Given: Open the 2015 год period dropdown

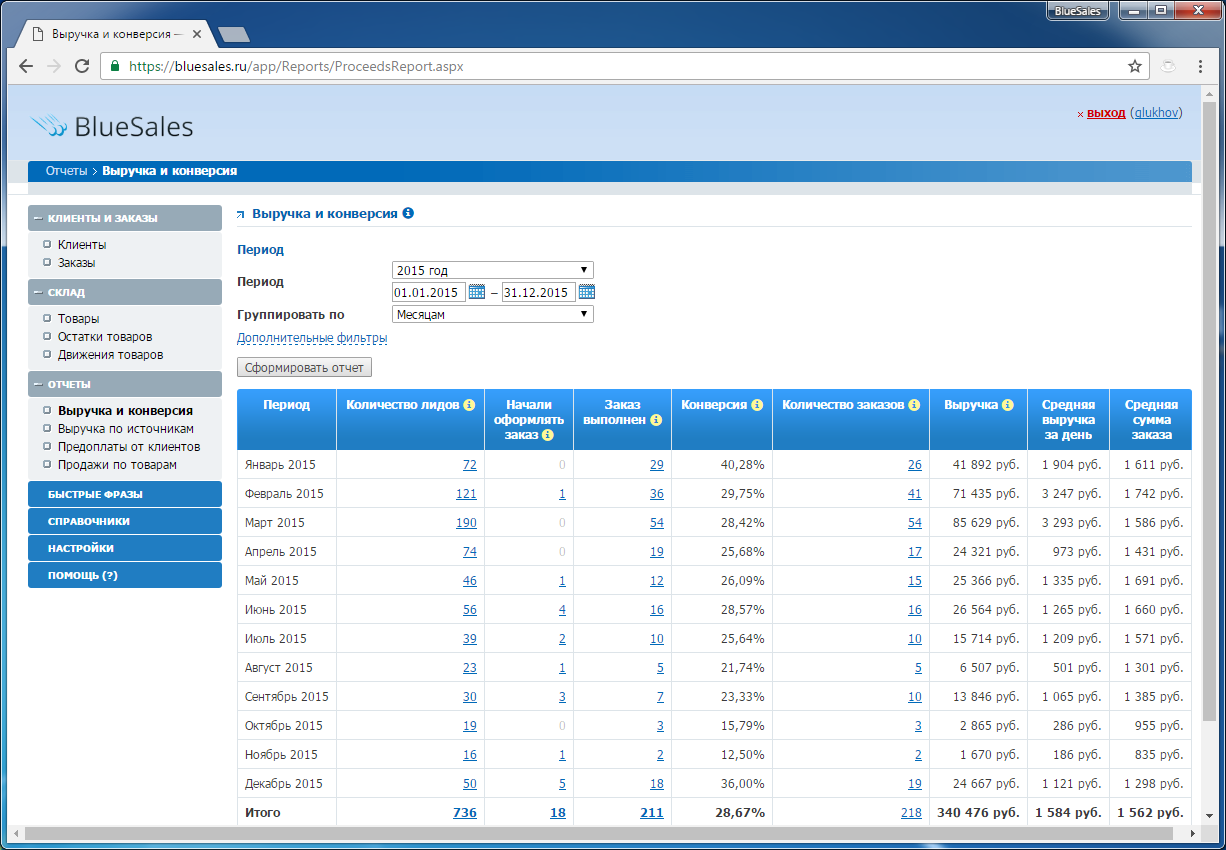Looking at the screenshot, I should coord(493,270).
